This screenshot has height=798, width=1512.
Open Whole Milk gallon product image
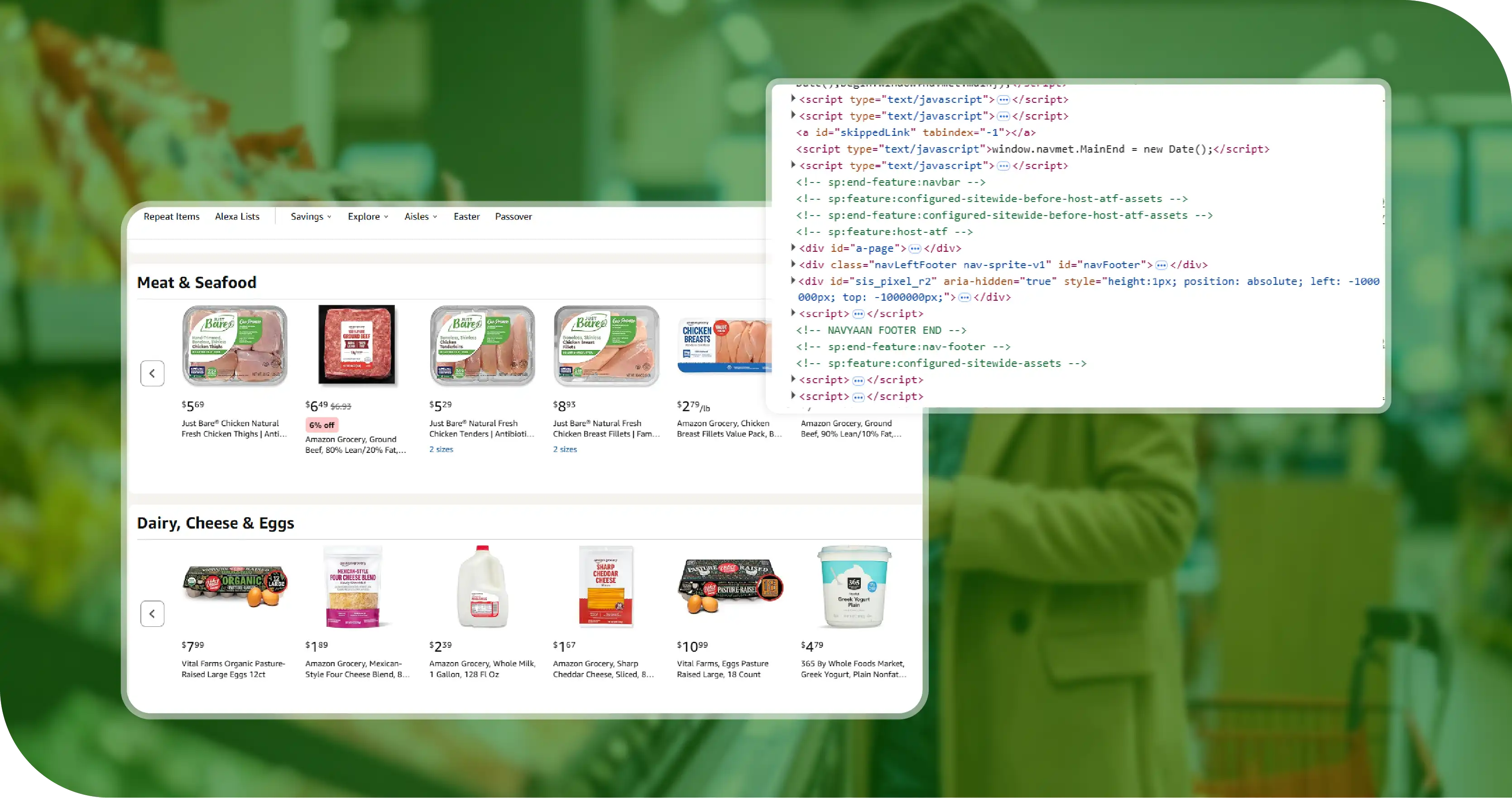click(482, 586)
